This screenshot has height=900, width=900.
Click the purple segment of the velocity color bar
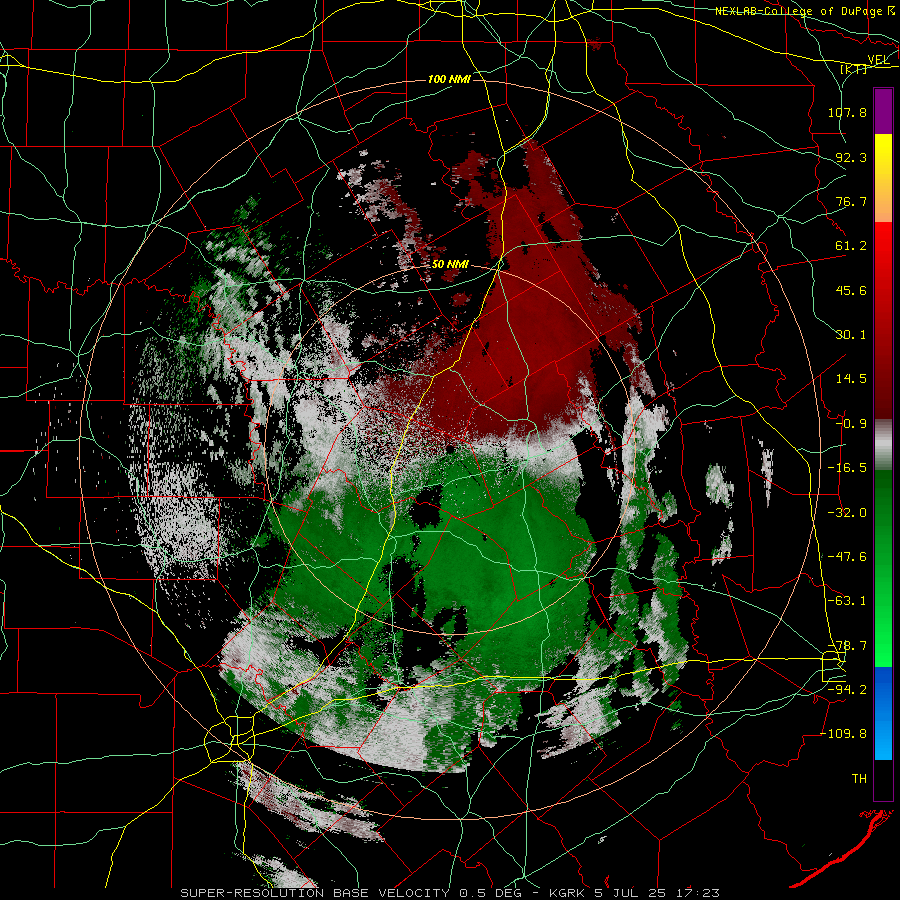[x=883, y=111]
